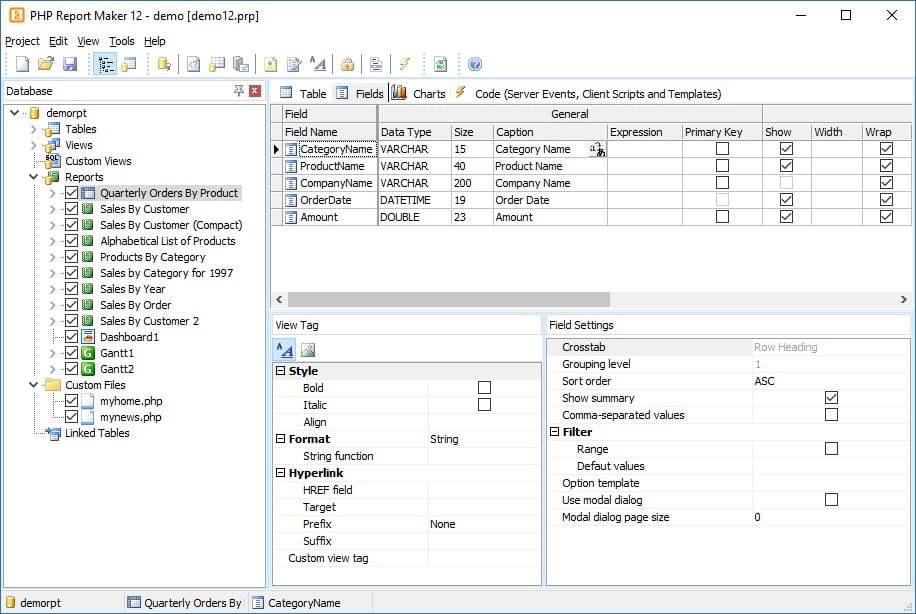Open the Tools menu
This screenshot has width=916, height=614.
(122, 41)
